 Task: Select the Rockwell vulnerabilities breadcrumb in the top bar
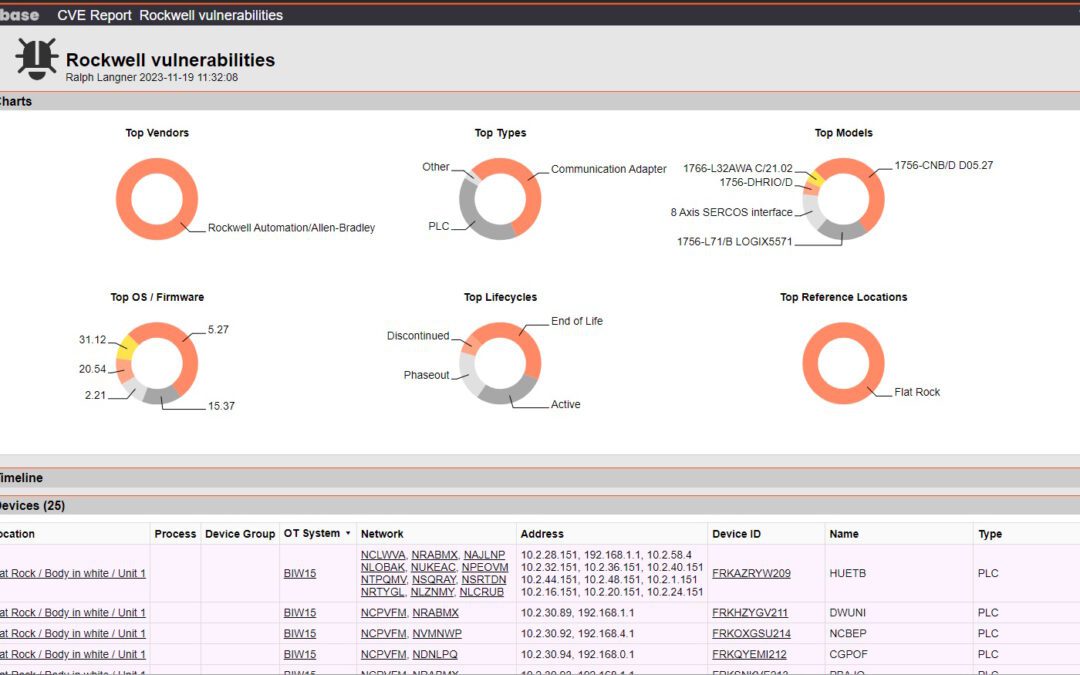pyautogui.click(x=211, y=15)
